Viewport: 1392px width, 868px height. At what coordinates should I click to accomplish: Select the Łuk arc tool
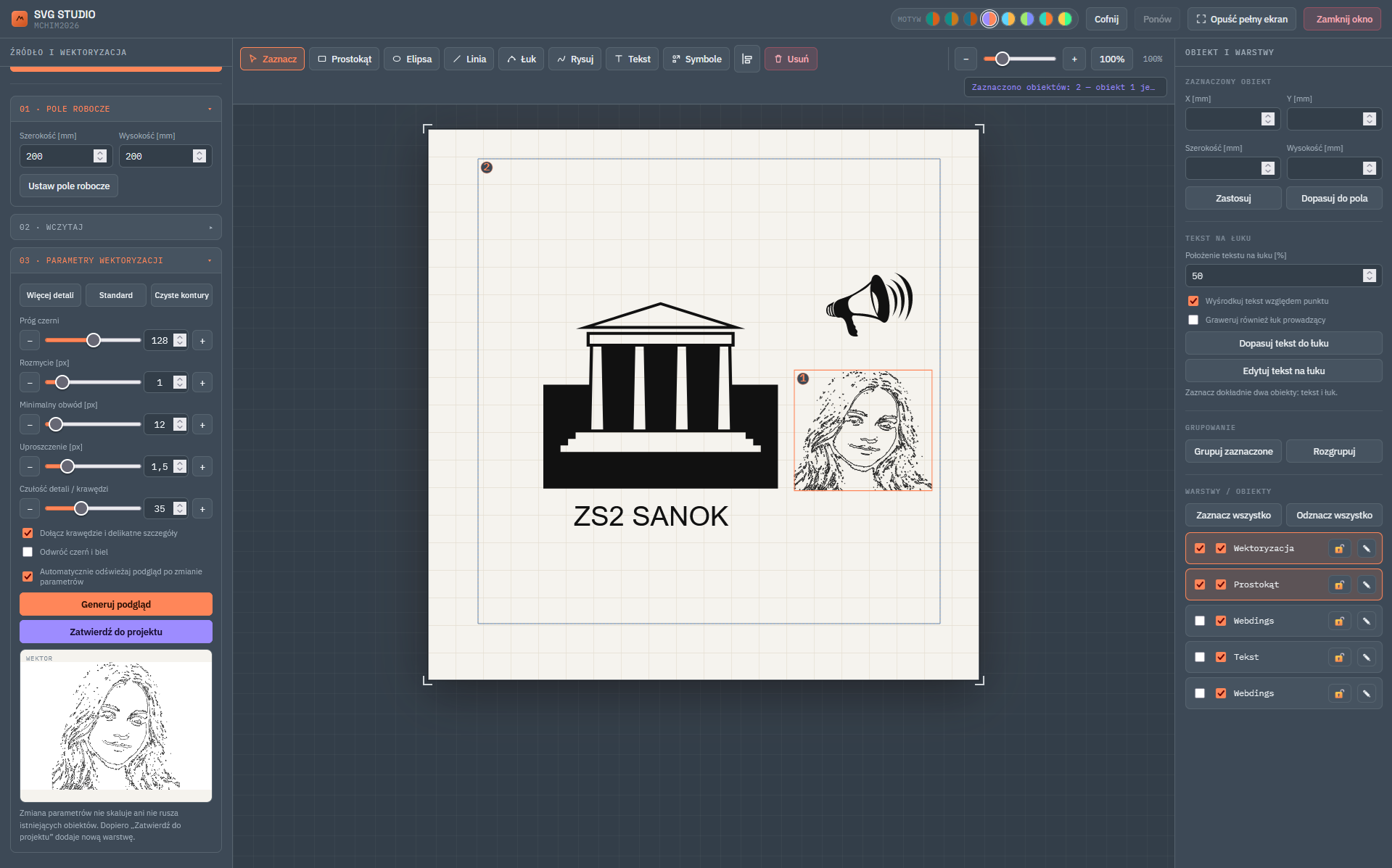click(x=521, y=59)
